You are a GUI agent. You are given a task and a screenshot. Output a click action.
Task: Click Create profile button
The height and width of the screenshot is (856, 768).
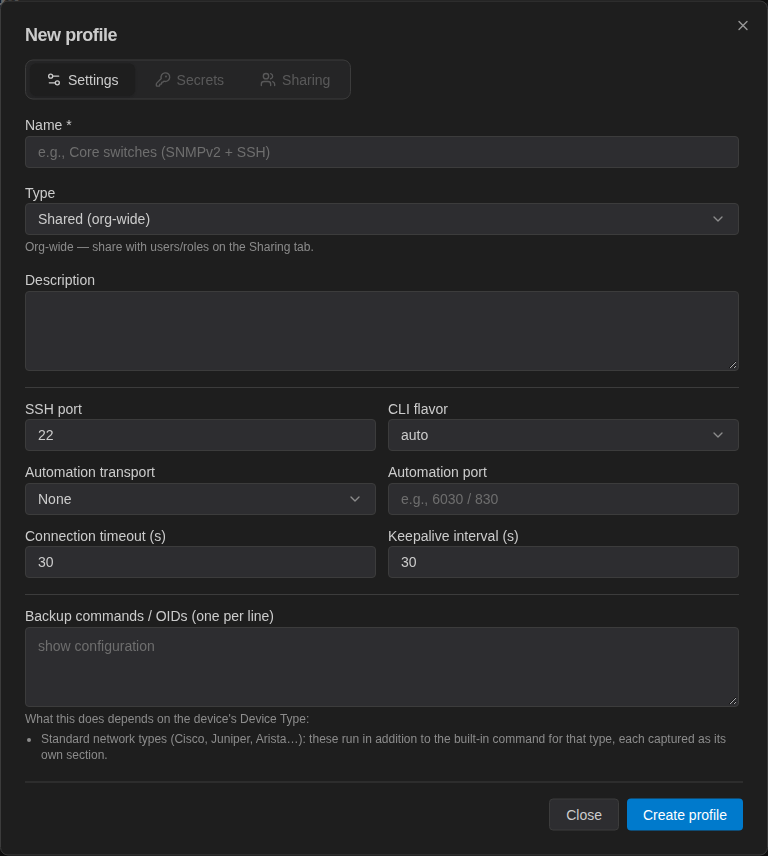coord(684,815)
